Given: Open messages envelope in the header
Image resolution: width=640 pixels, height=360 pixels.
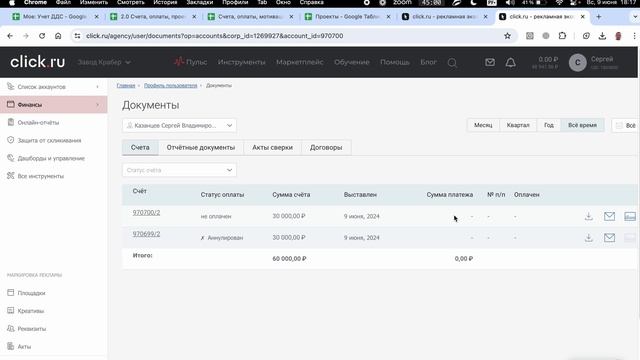Looking at the screenshot, I should [490, 62].
